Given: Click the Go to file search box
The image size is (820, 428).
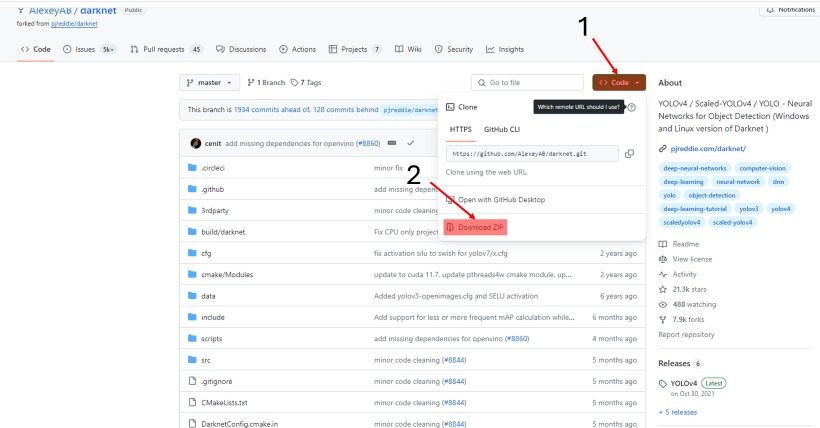Looking at the screenshot, I should pos(527,83).
